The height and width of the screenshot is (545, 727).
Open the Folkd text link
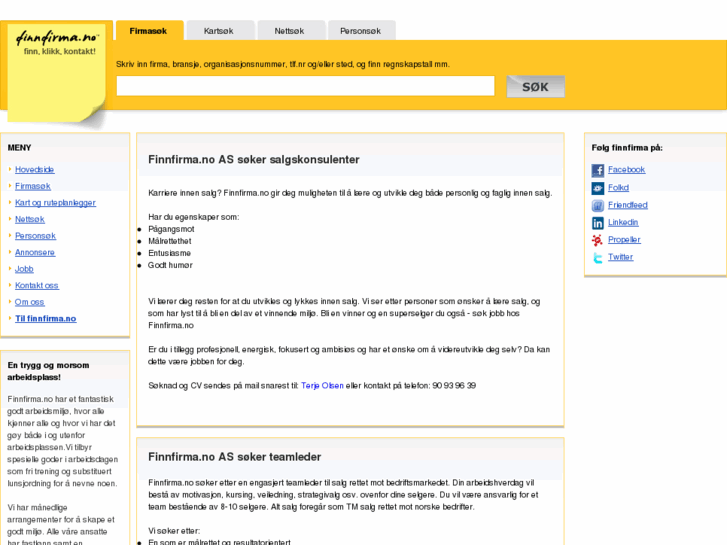point(619,187)
